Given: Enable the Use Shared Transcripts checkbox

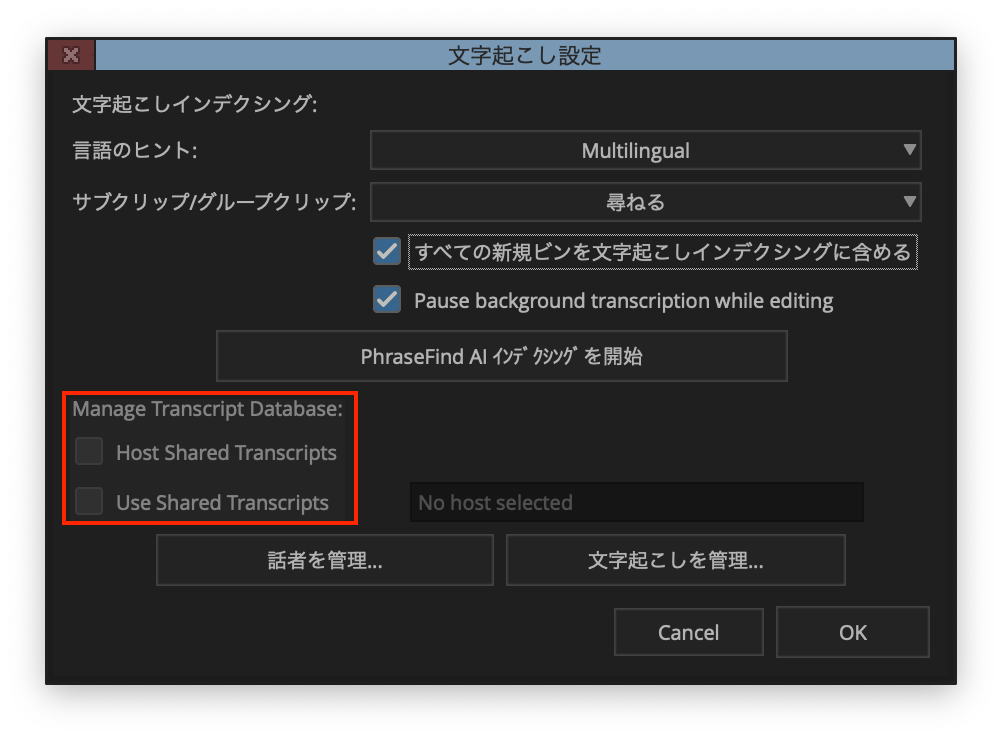Looking at the screenshot, I should tap(90, 502).
